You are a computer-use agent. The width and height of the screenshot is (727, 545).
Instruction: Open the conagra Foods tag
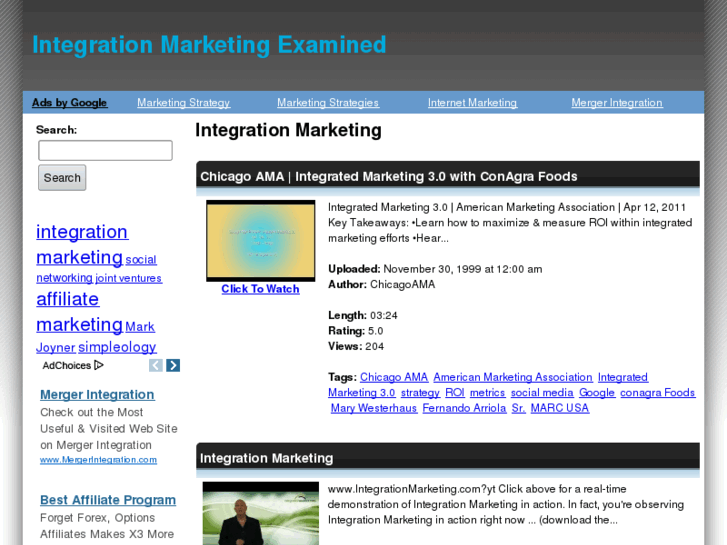point(658,393)
